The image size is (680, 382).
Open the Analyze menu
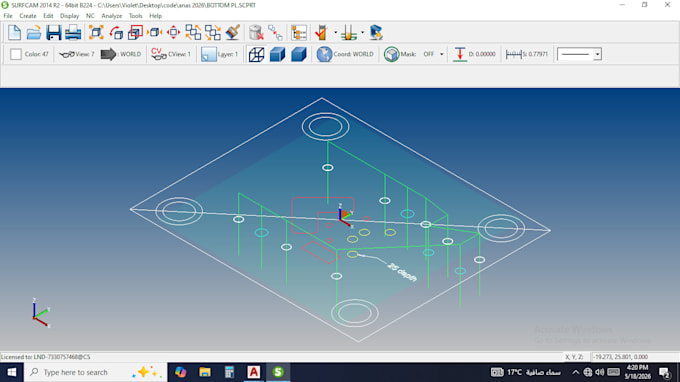(x=111, y=16)
